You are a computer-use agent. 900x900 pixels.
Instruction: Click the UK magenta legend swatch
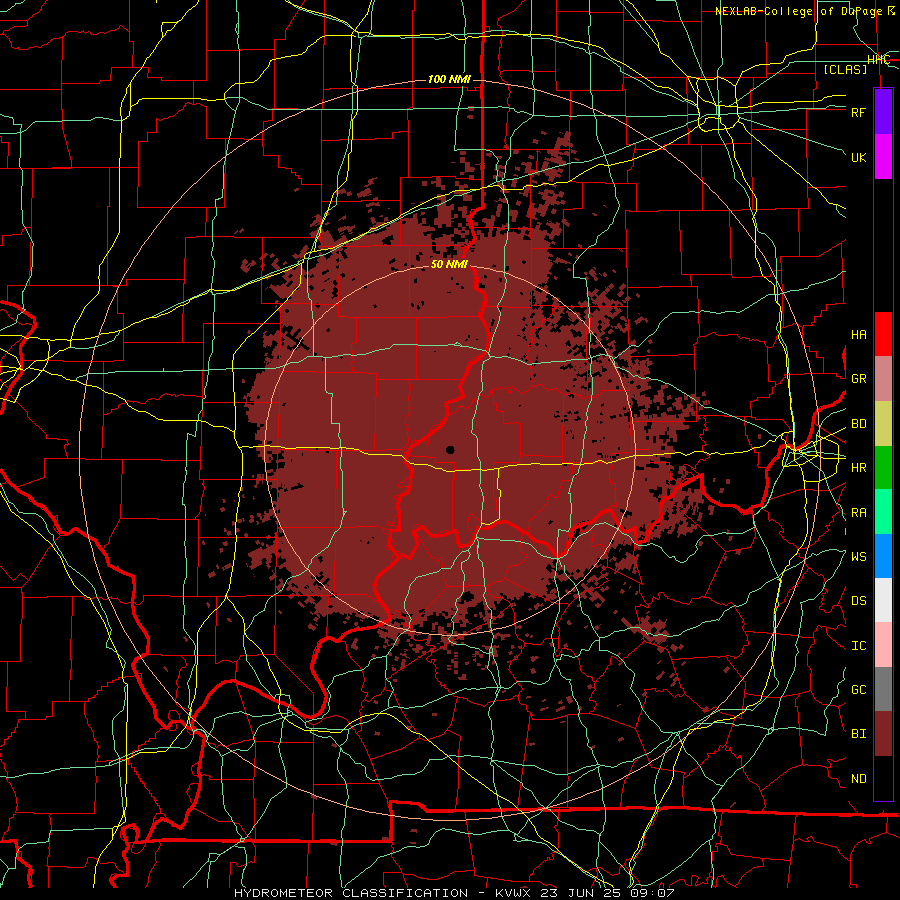click(883, 157)
